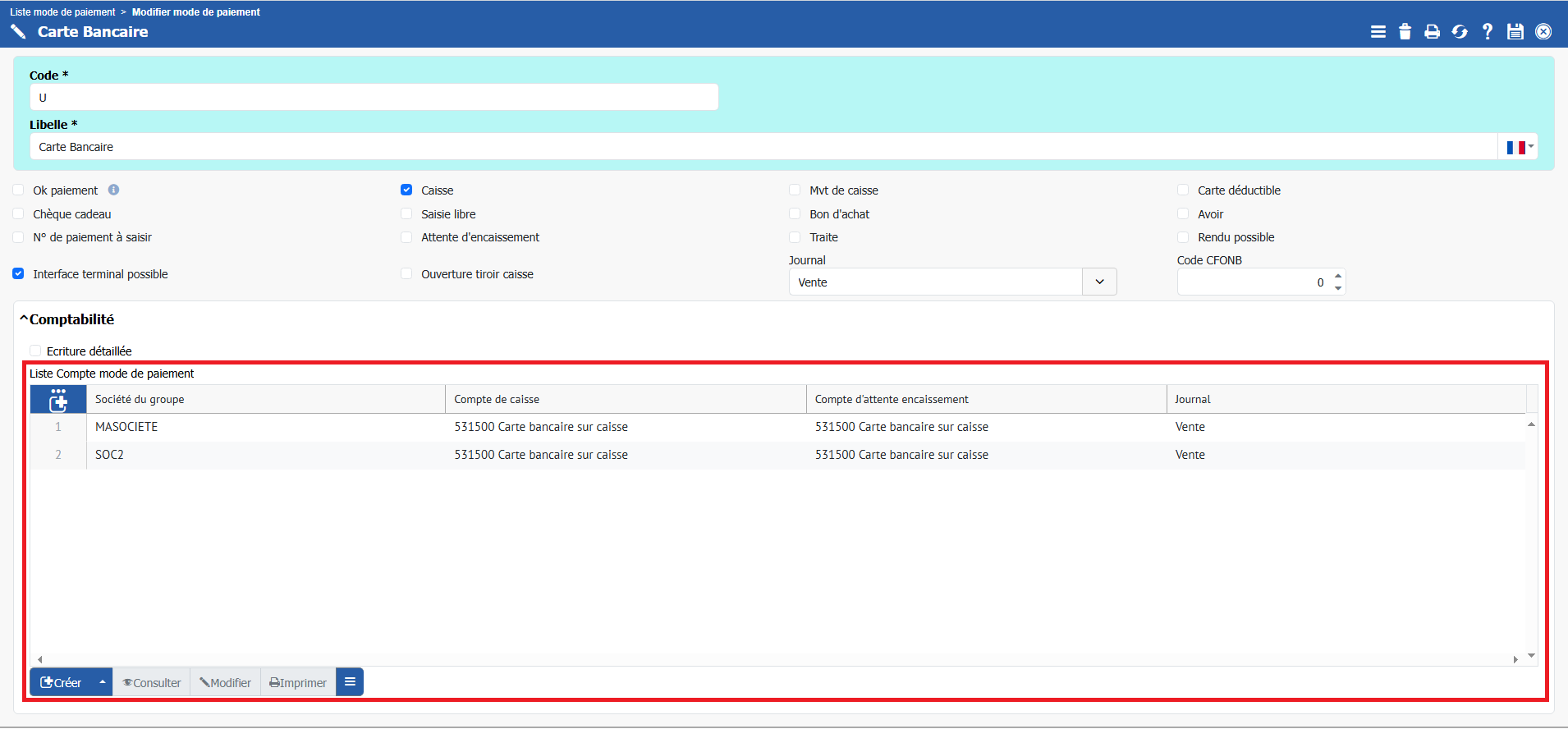Uncheck the Caisse checkbox
Image resolution: width=1568 pixels, height=729 pixels.
pyautogui.click(x=406, y=190)
